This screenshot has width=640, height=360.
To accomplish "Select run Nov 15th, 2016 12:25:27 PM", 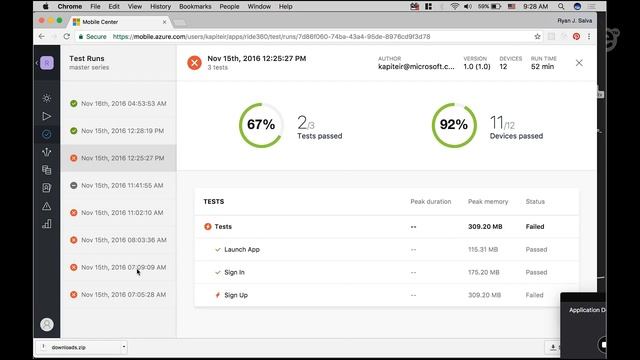I will tap(118, 158).
